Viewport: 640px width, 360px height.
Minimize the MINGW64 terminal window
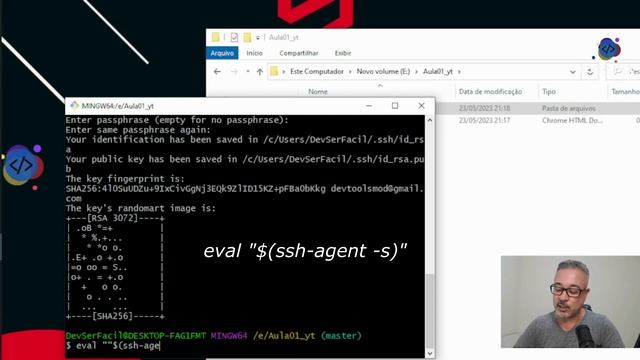click(369, 106)
